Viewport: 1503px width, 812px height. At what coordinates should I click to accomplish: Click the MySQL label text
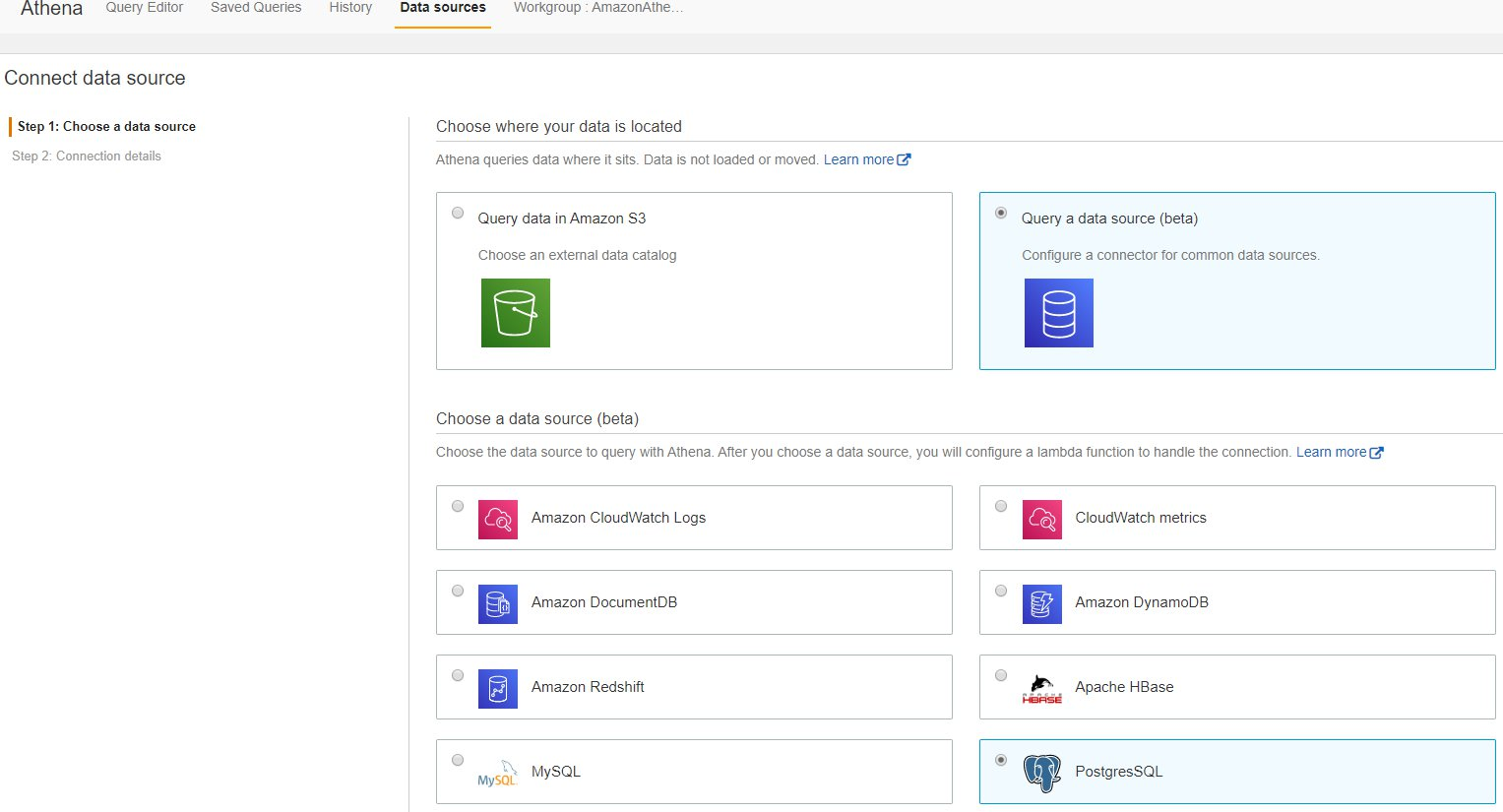tap(556, 772)
